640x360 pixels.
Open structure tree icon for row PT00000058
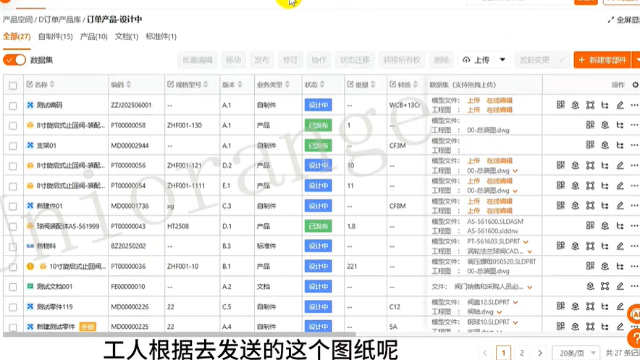620,125
